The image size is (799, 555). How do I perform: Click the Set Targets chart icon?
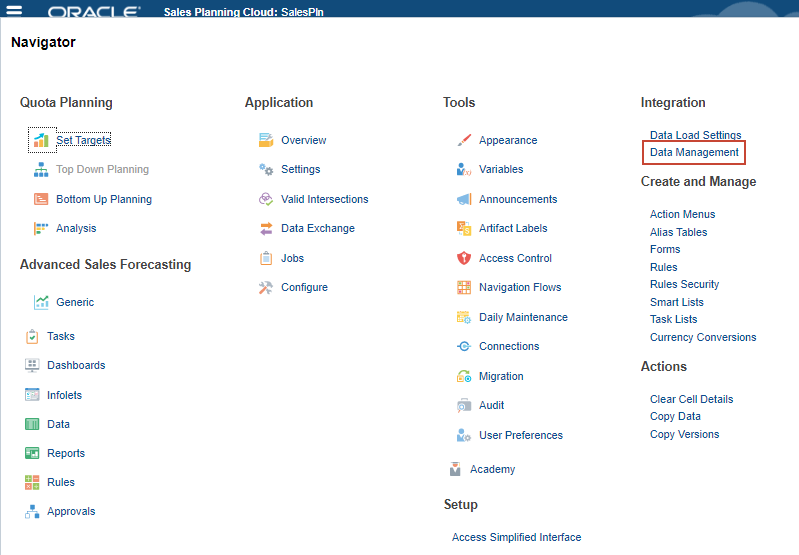click(x=41, y=140)
